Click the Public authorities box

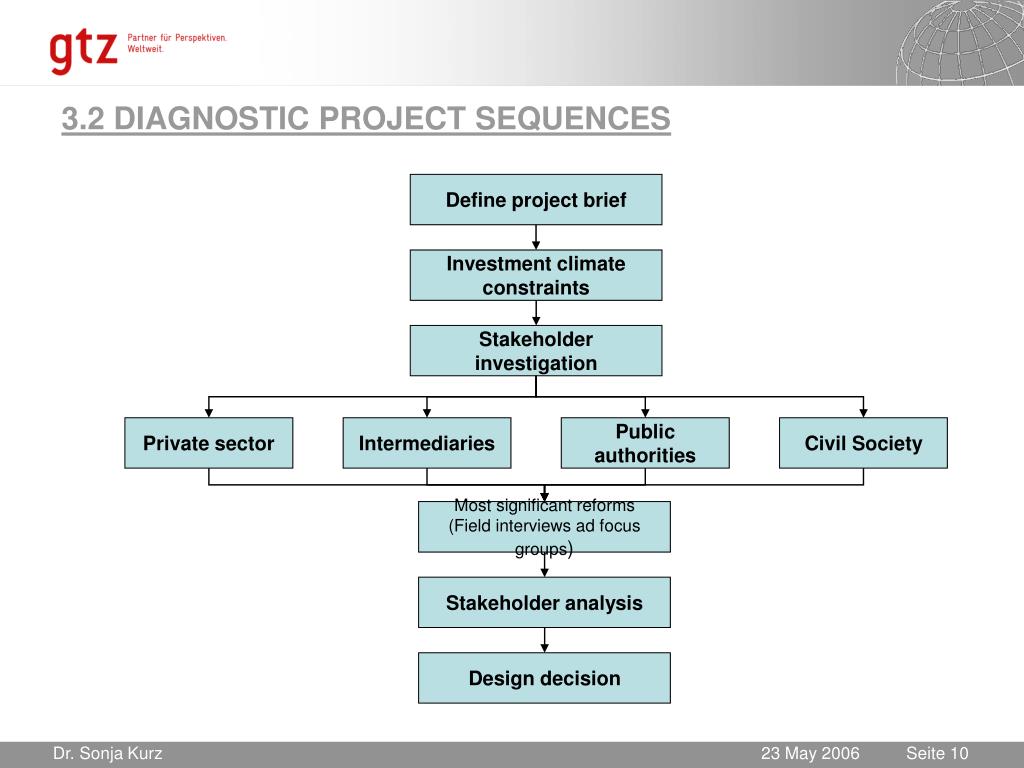click(645, 443)
